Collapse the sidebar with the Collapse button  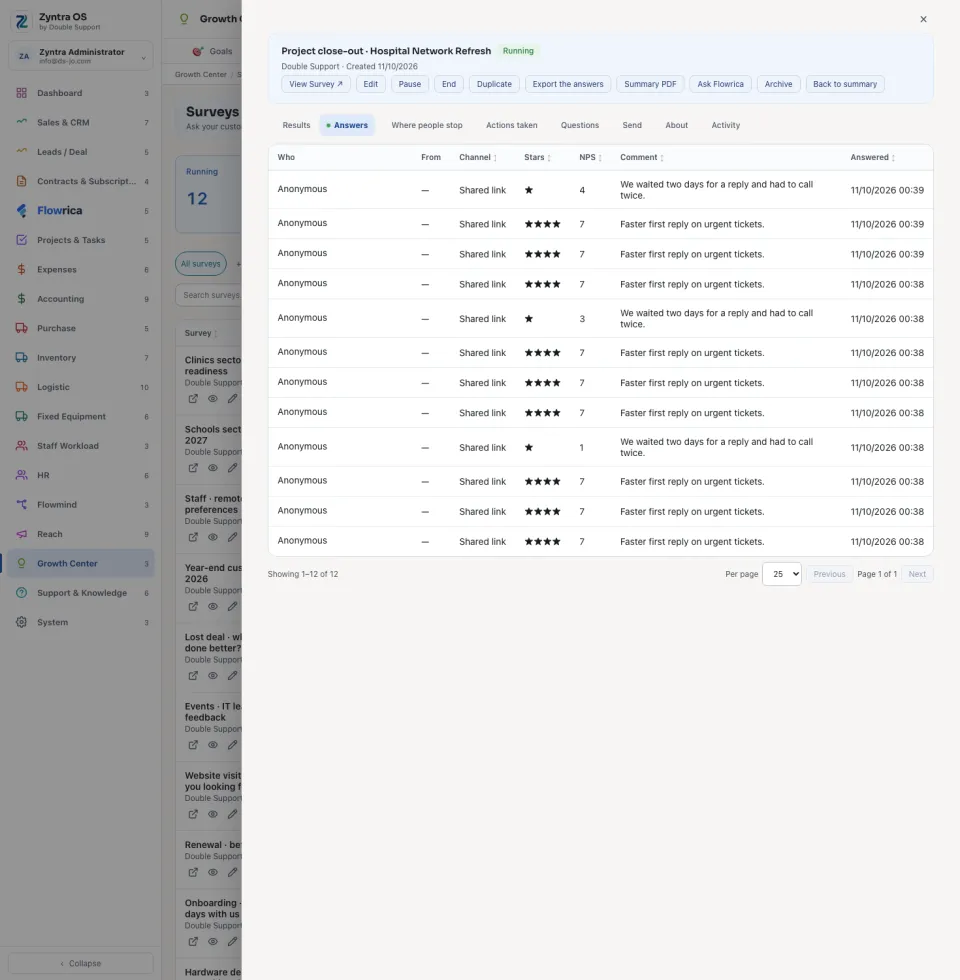81,963
